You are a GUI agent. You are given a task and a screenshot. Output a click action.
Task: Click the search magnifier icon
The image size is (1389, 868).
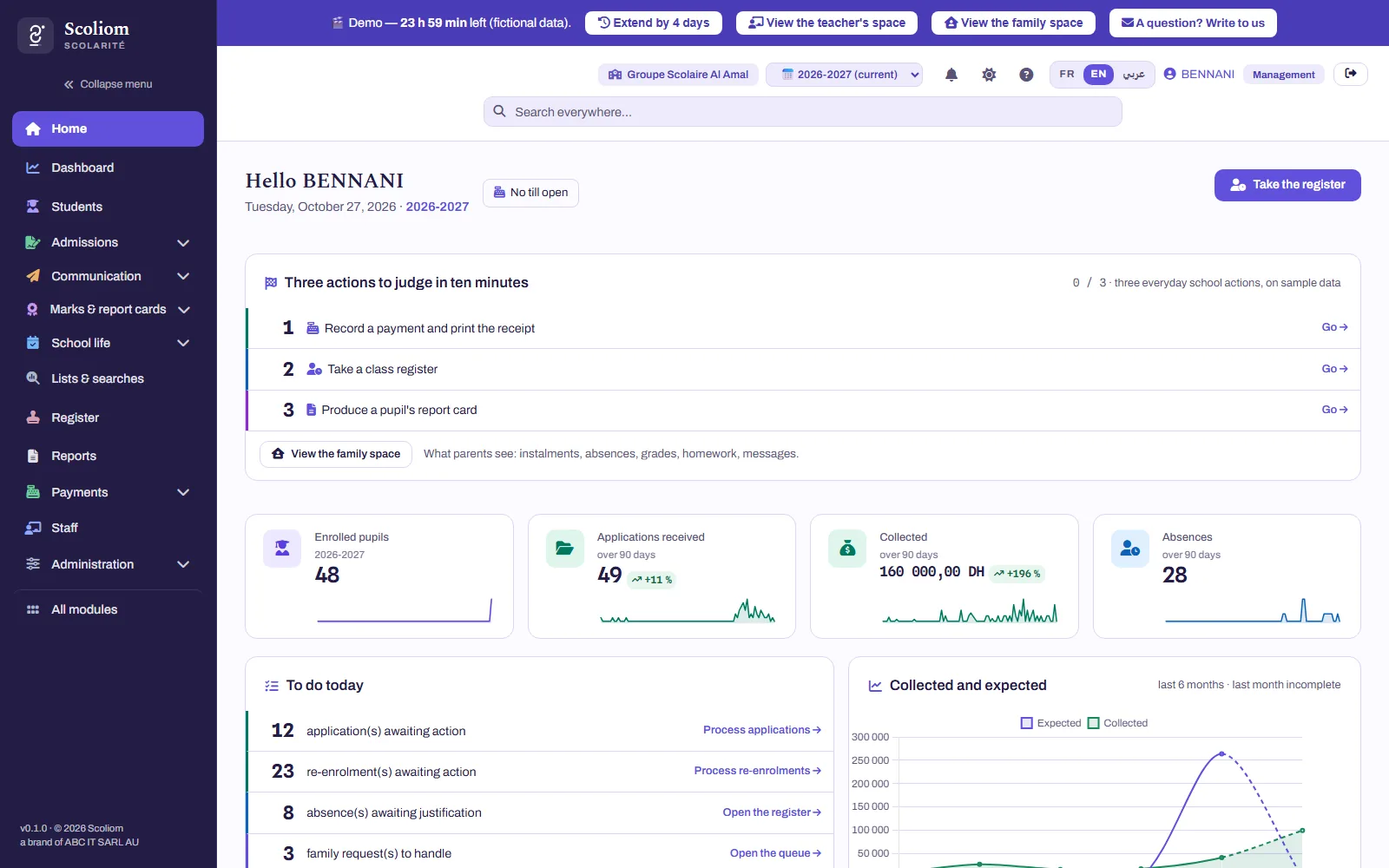point(500,111)
